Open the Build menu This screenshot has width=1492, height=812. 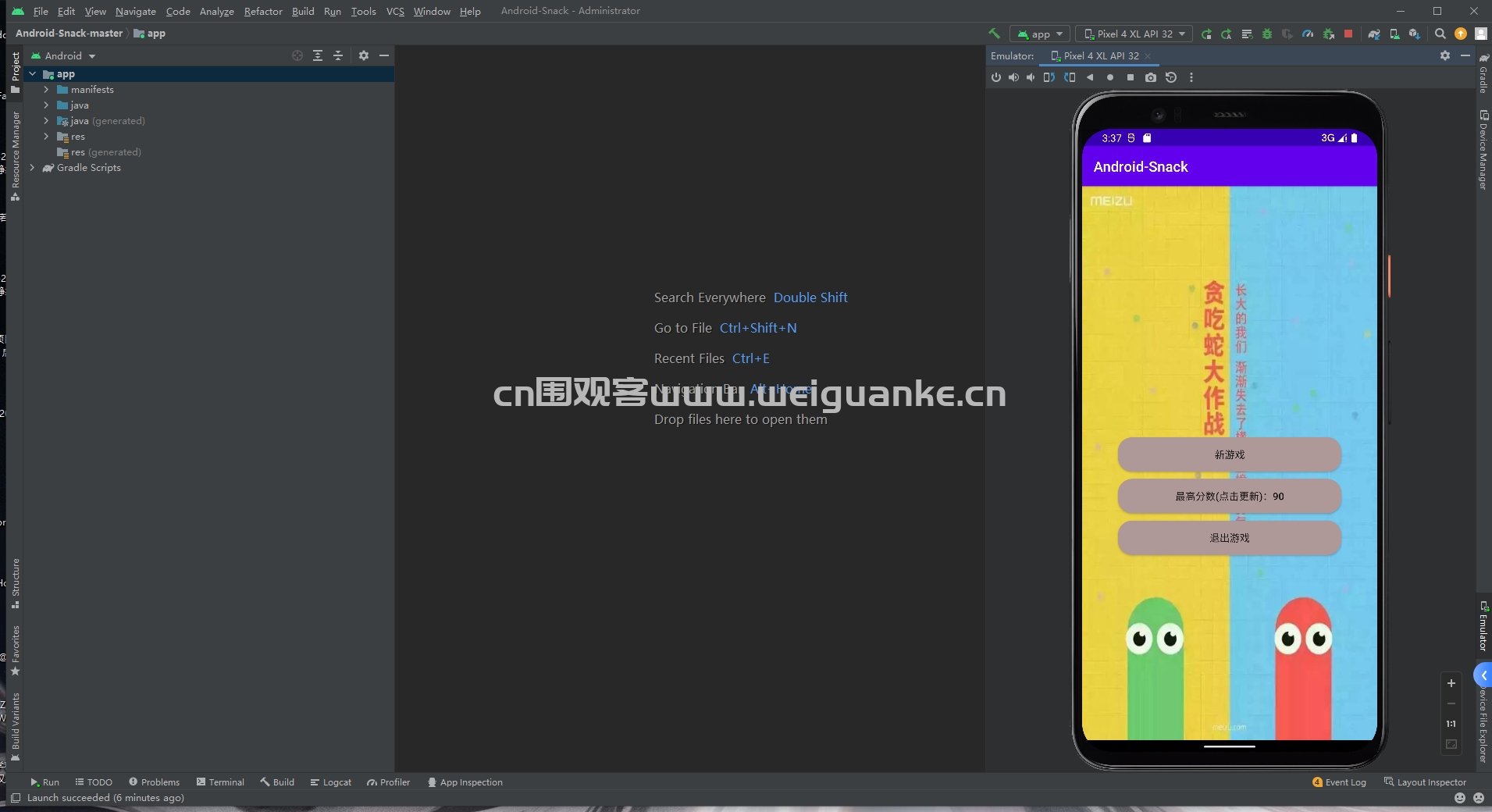coord(303,11)
